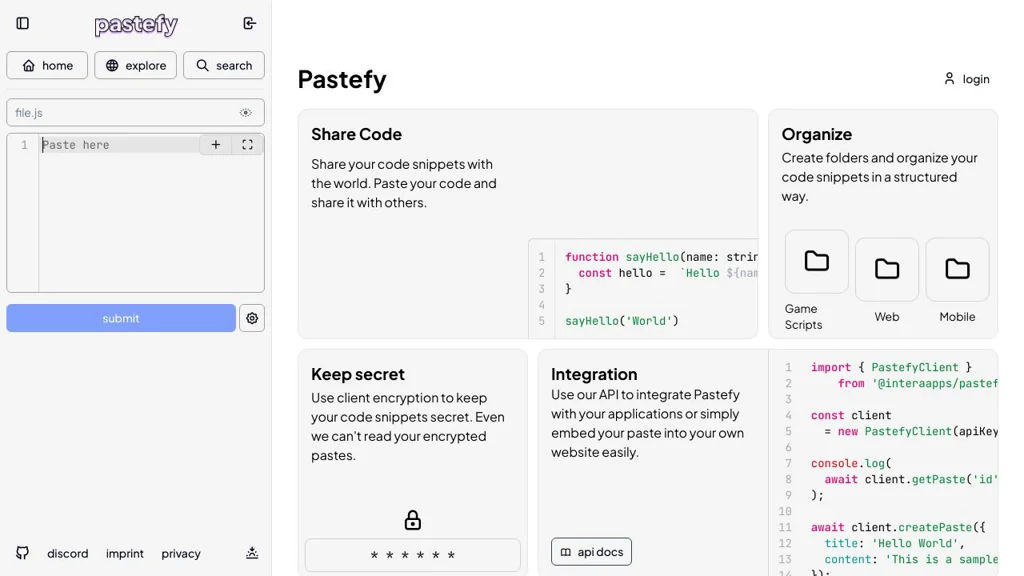Screen dimensions: 1024x576
Task: Open the api docs button
Action: pos(591,552)
